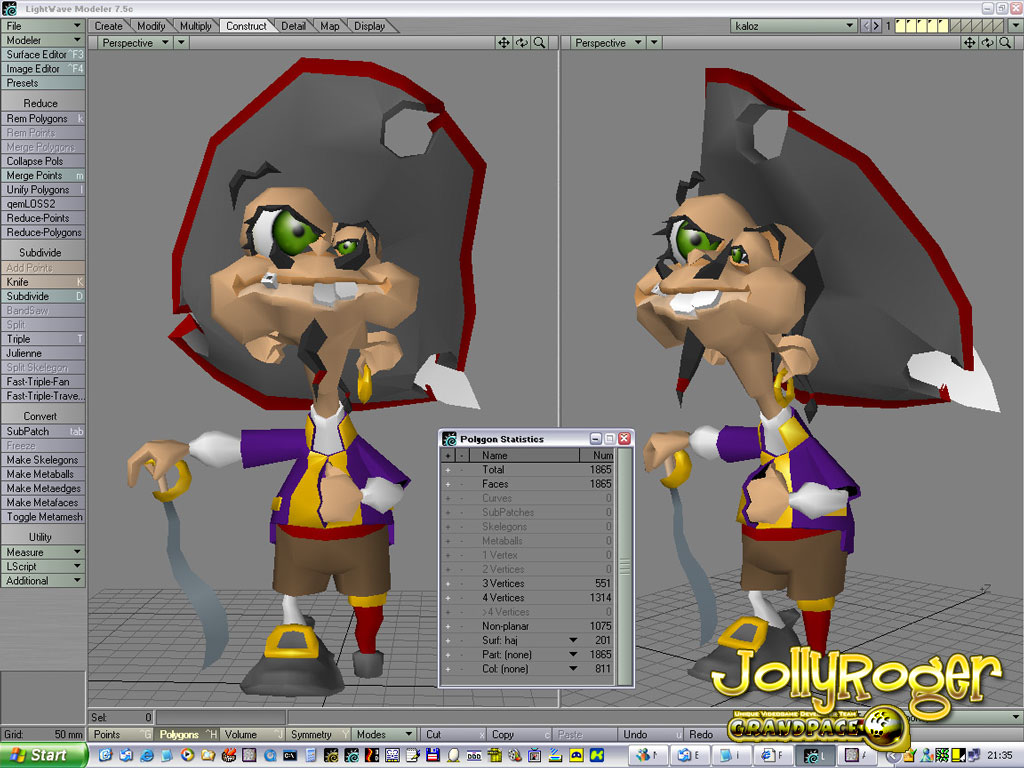The image size is (1024, 768).
Task: Click the layer options dropdown at top right
Action: click(x=1016, y=26)
